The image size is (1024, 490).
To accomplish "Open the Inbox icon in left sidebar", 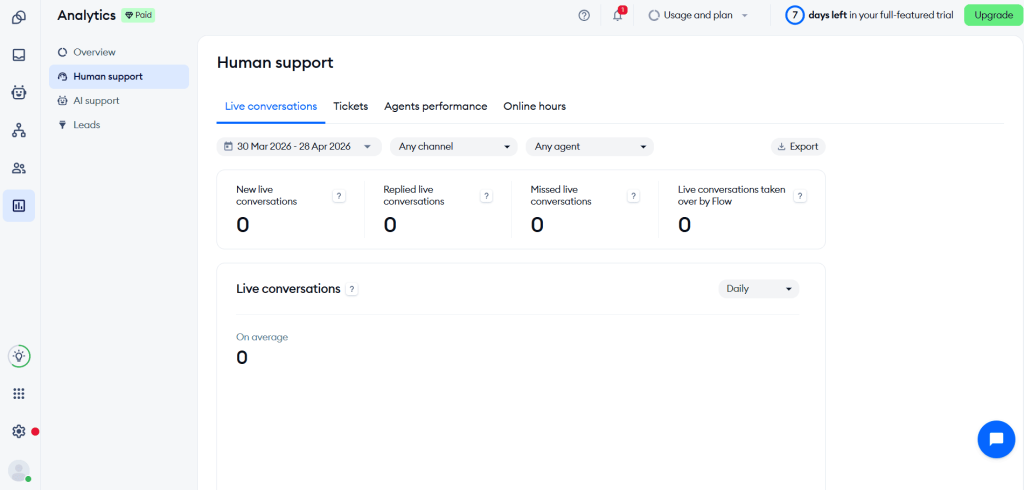I will (19, 56).
